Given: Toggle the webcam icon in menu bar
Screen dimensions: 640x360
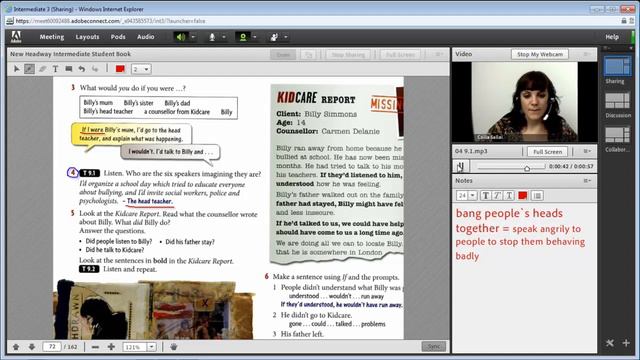Looking at the screenshot, I should [x=243, y=37].
